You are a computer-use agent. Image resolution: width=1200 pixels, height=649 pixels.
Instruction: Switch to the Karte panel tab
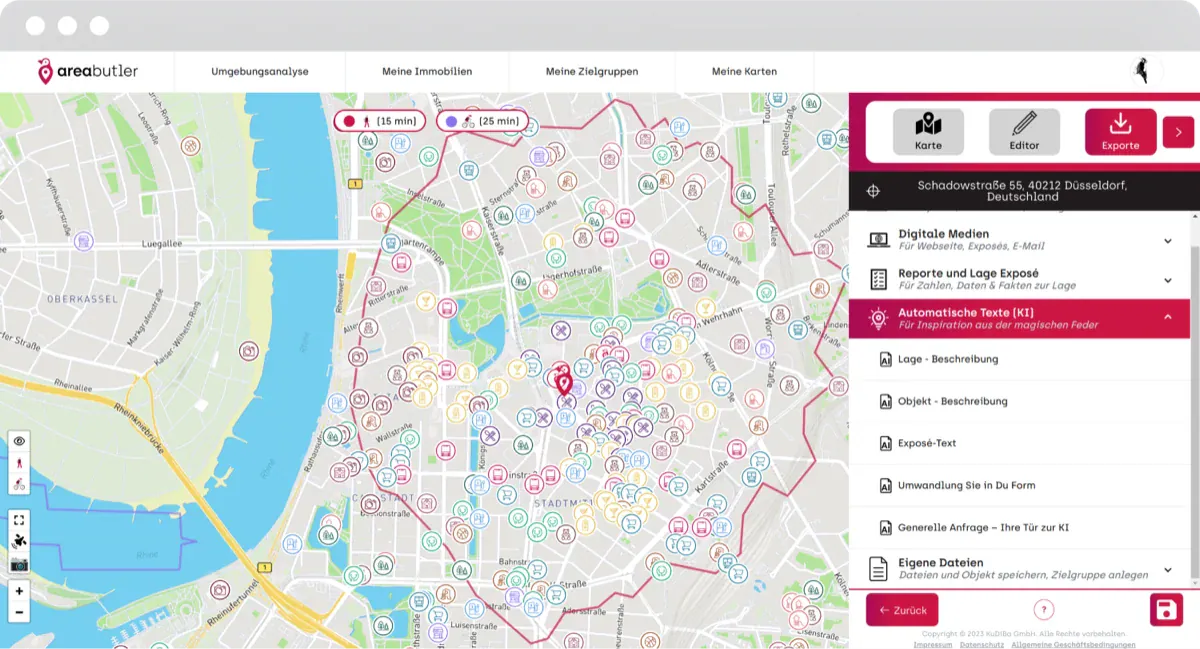coord(928,132)
